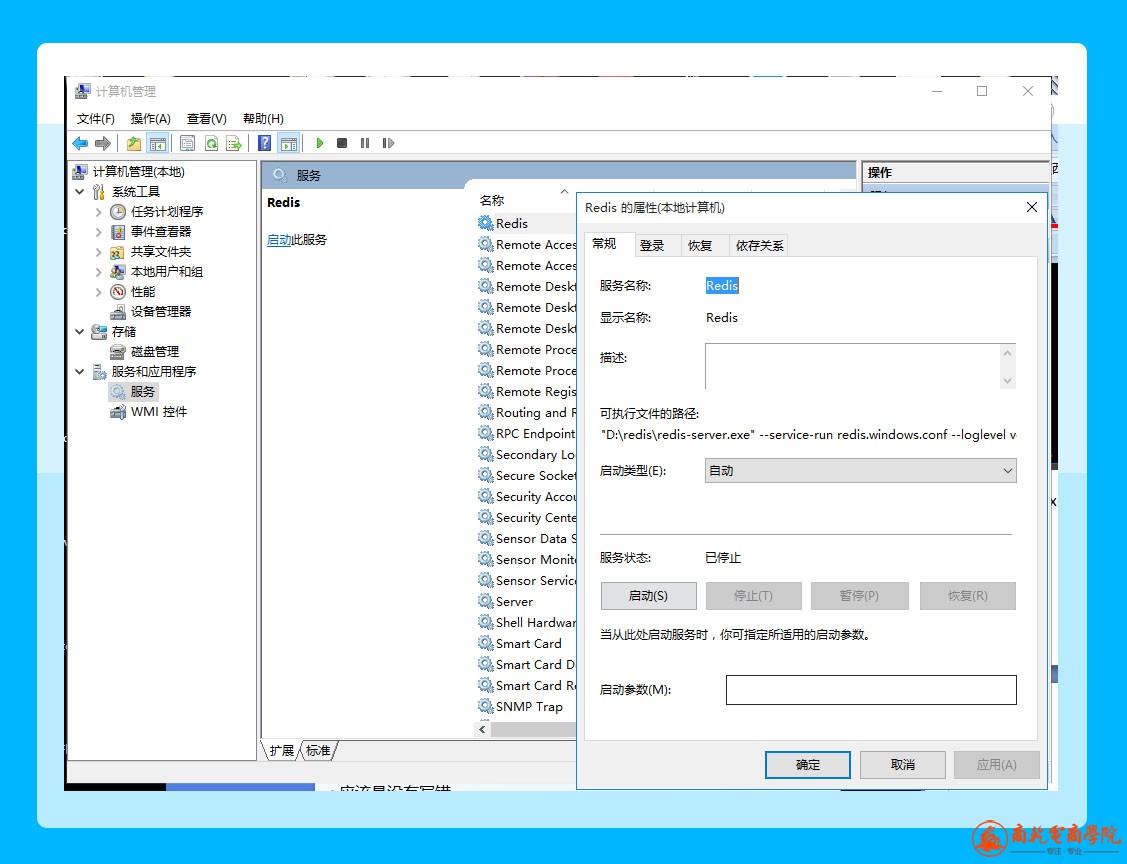Collapse the 系统工具 tree node
The width and height of the screenshot is (1127, 864).
[x=80, y=192]
